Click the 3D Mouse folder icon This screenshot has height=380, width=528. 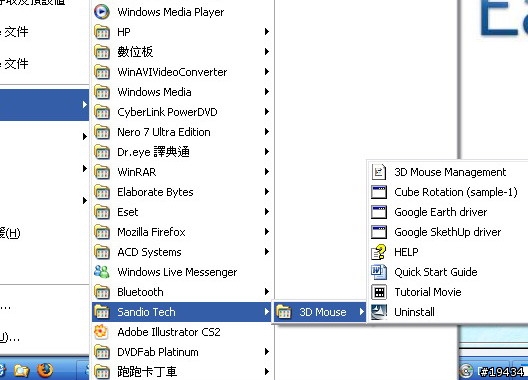point(284,312)
